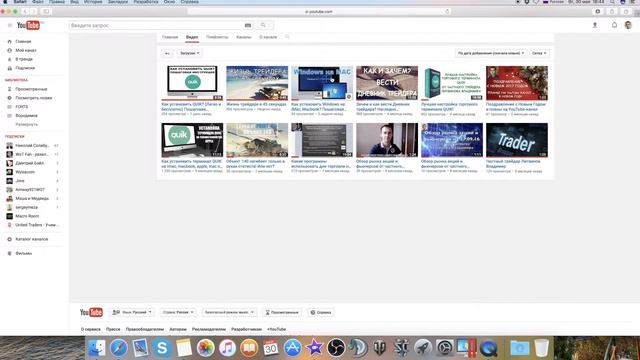Open Фильмы in the sidebar

(x=23, y=253)
